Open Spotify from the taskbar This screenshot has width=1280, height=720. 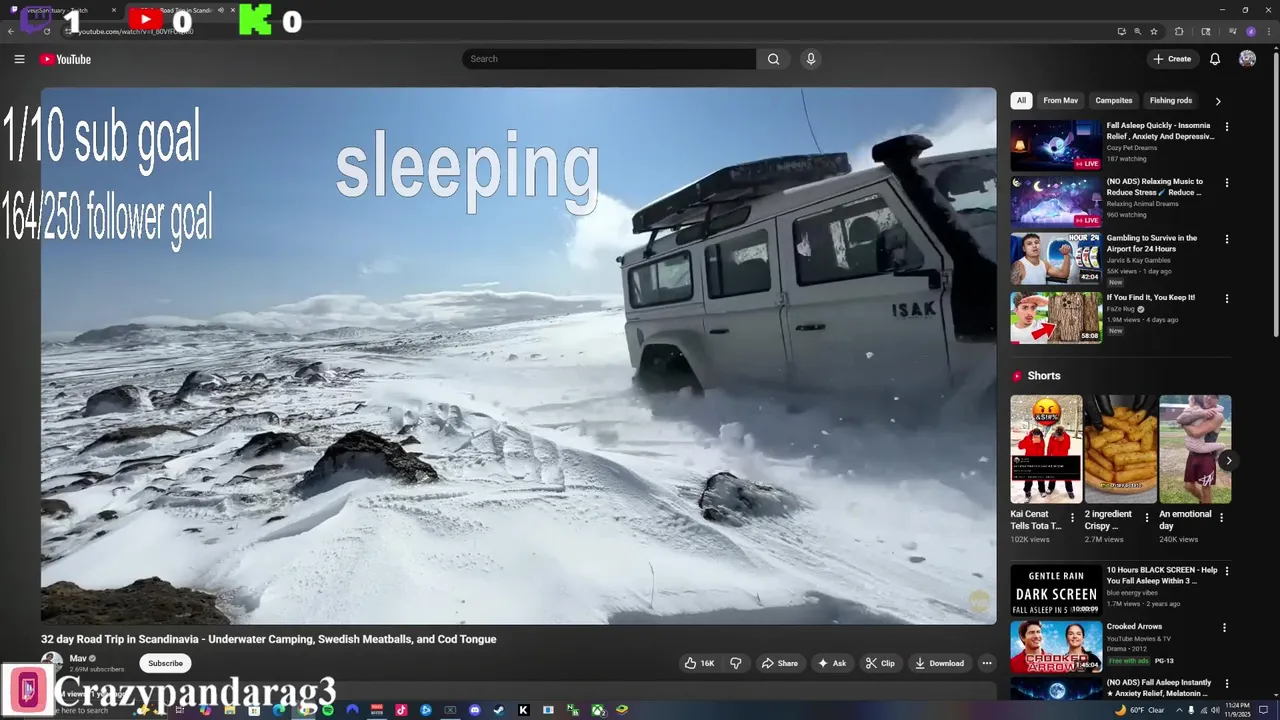pyautogui.click(x=328, y=710)
